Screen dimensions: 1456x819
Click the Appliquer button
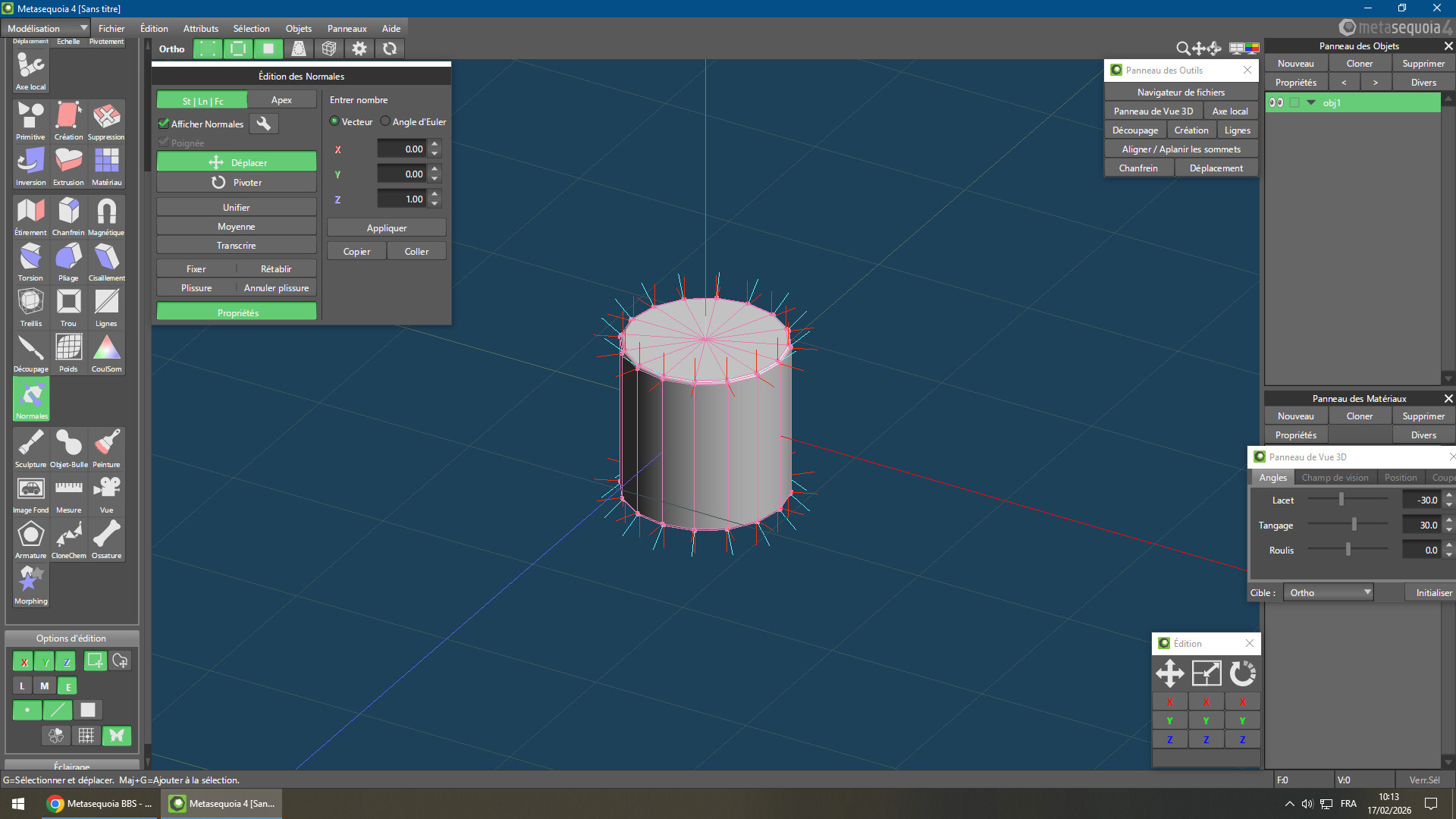coord(386,227)
